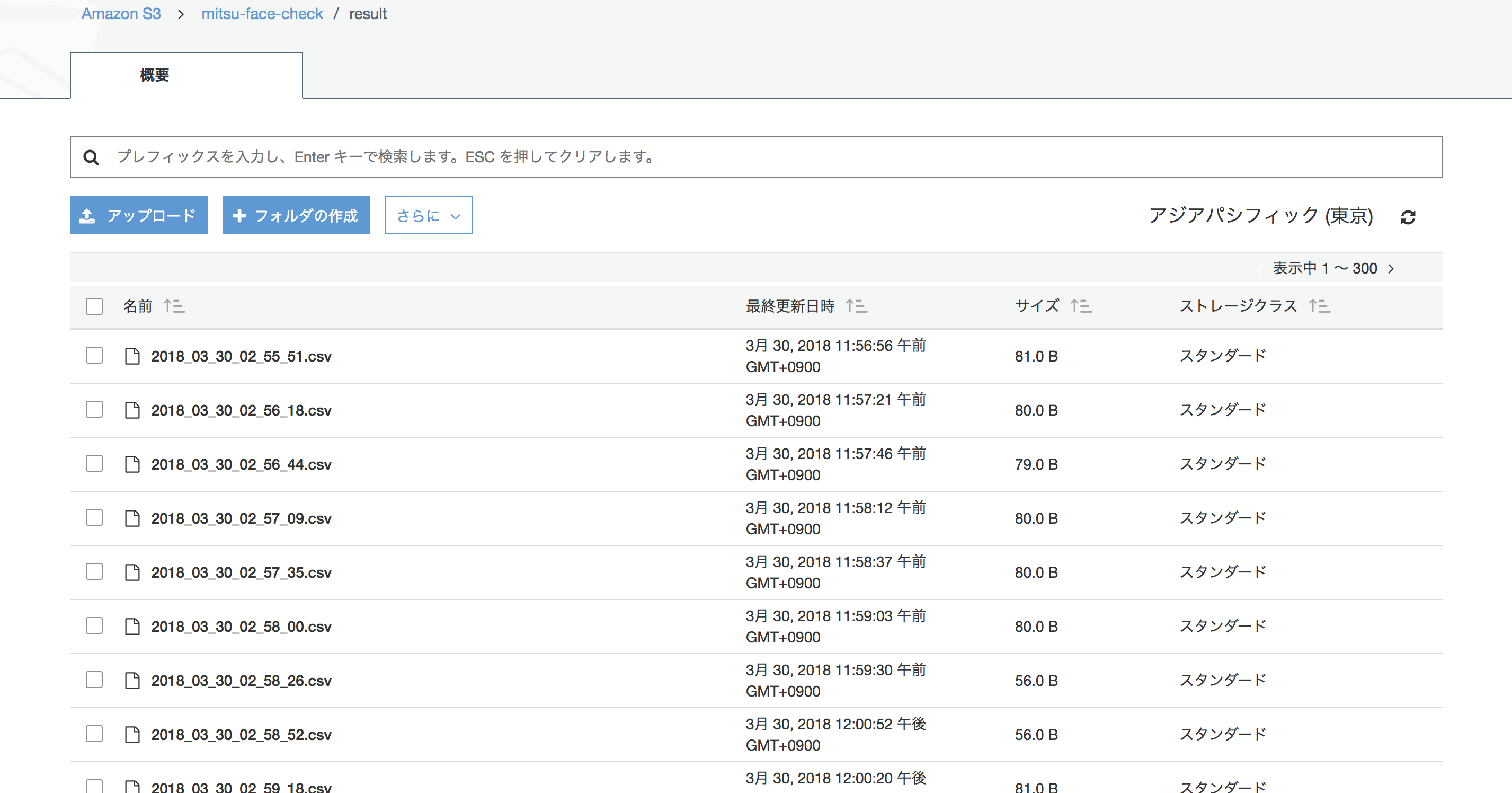Sort by name using the sort icon
The image size is (1512, 793).
point(174,306)
